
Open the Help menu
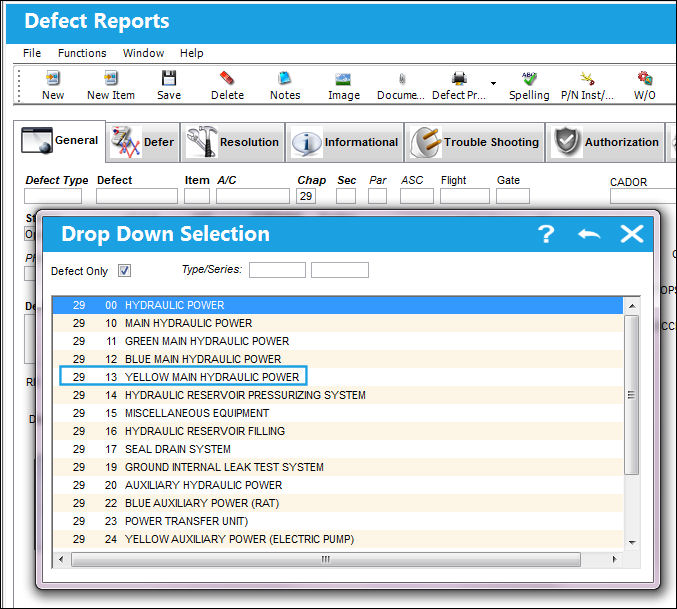click(x=192, y=53)
